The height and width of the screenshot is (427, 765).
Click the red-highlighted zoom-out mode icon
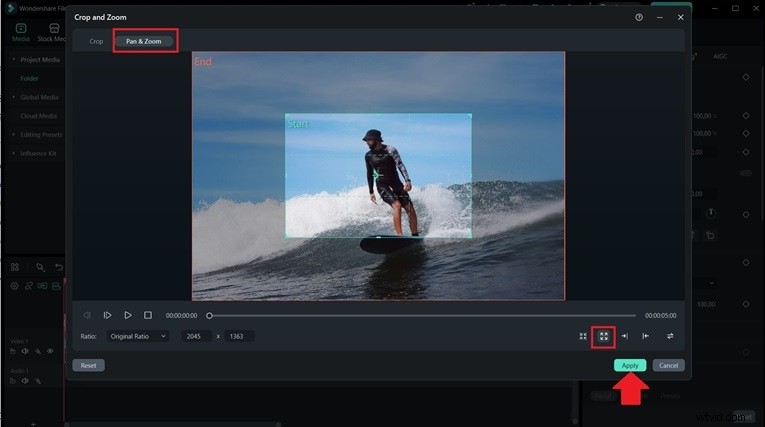[x=603, y=336]
